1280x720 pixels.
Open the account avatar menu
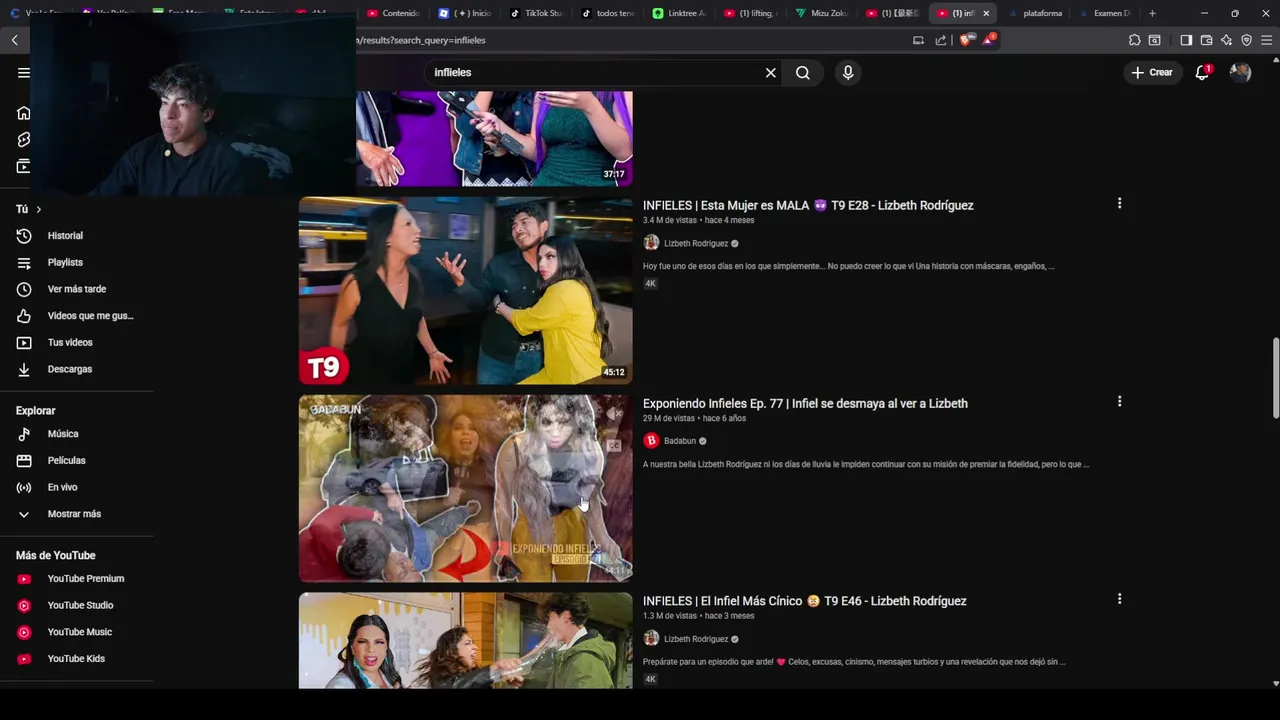1240,72
